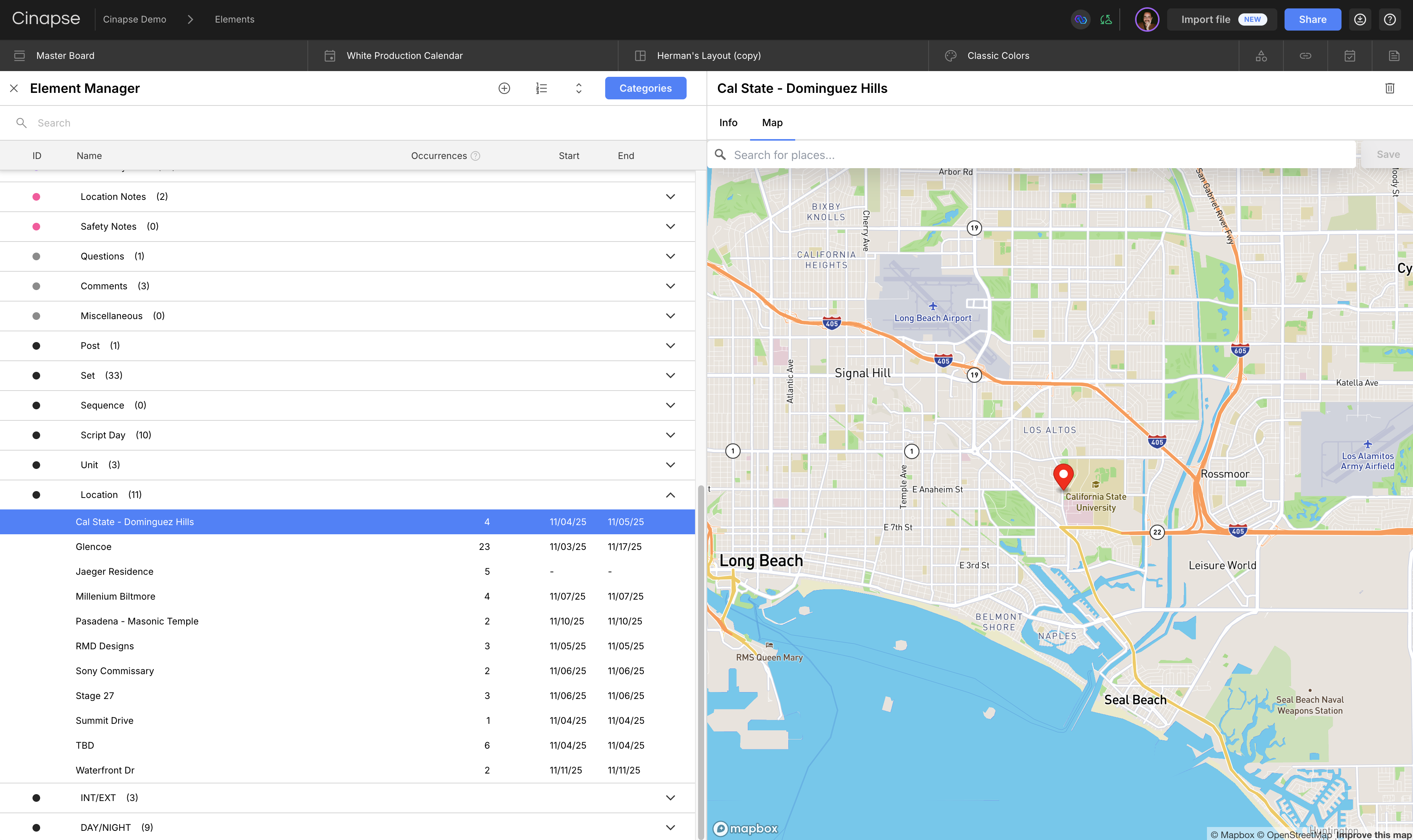Viewport: 1413px width, 840px height.
Task: Click the expand/collapse all arrows icon
Action: [578, 88]
